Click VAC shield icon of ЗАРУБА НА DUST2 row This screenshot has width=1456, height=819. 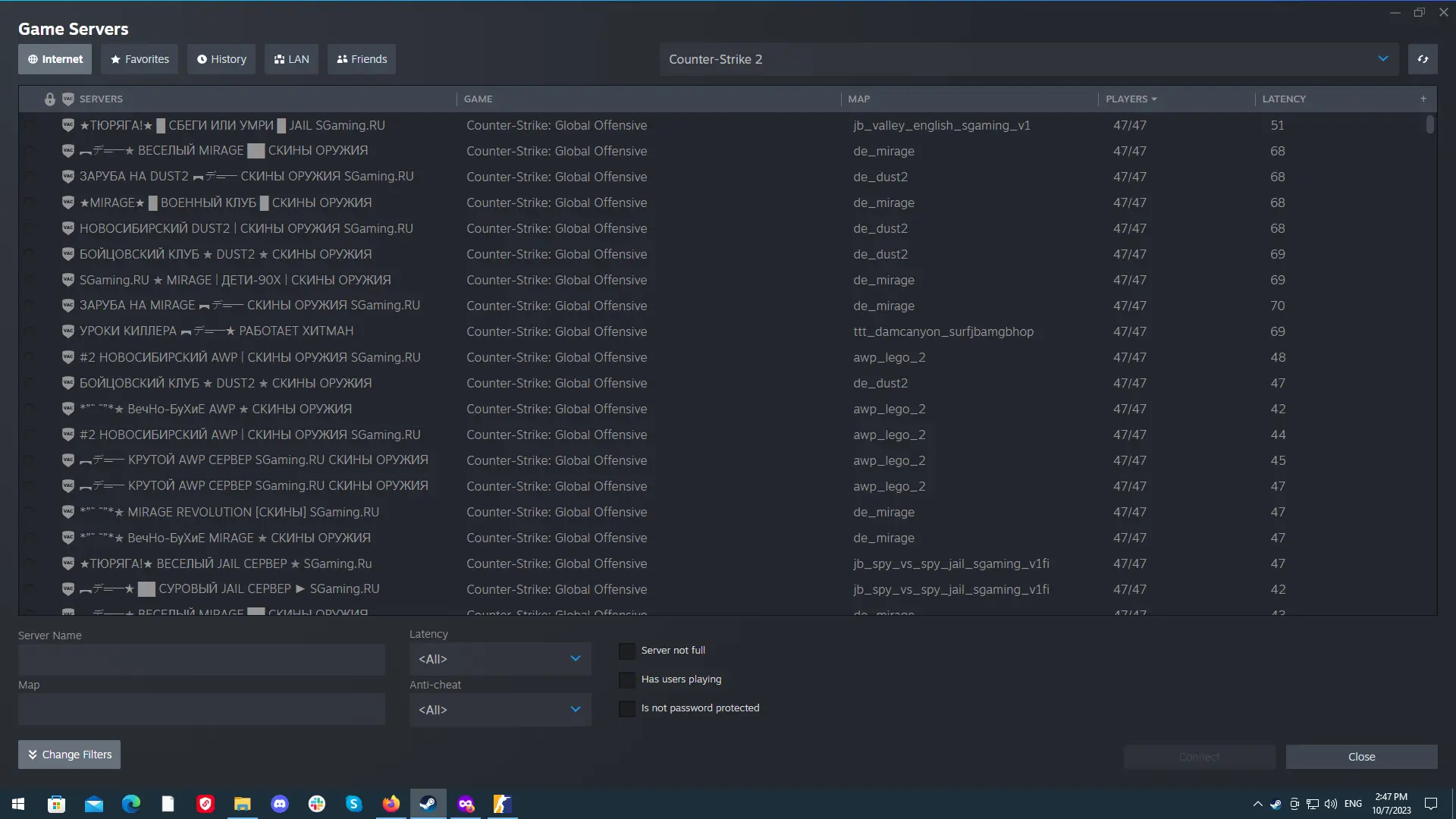click(x=67, y=177)
